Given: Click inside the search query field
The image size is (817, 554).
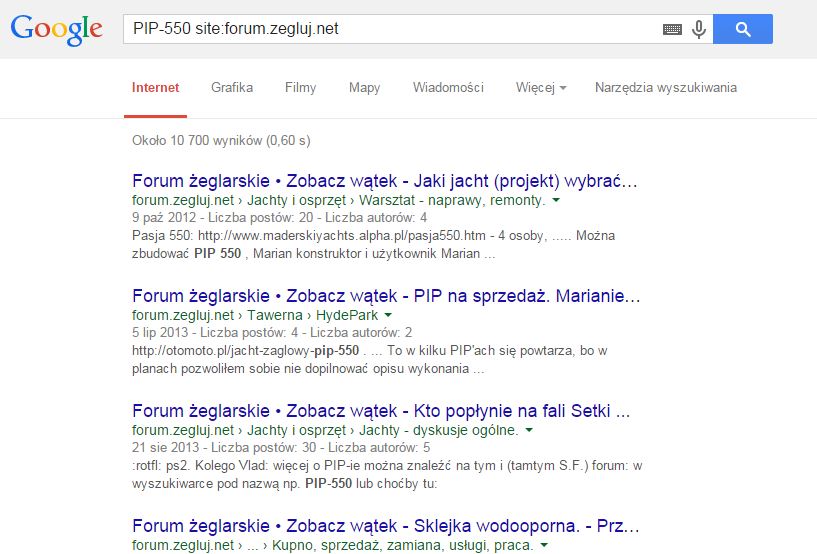Looking at the screenshot, I should coord(390,29).
